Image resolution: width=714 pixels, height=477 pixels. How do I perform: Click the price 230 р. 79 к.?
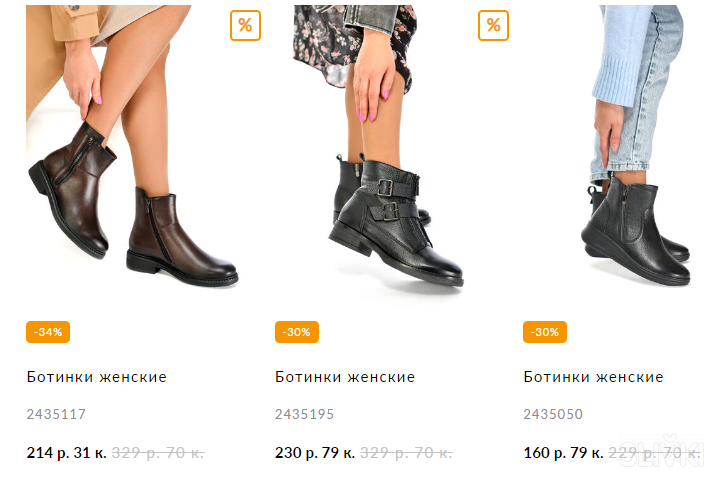[315, 453]
